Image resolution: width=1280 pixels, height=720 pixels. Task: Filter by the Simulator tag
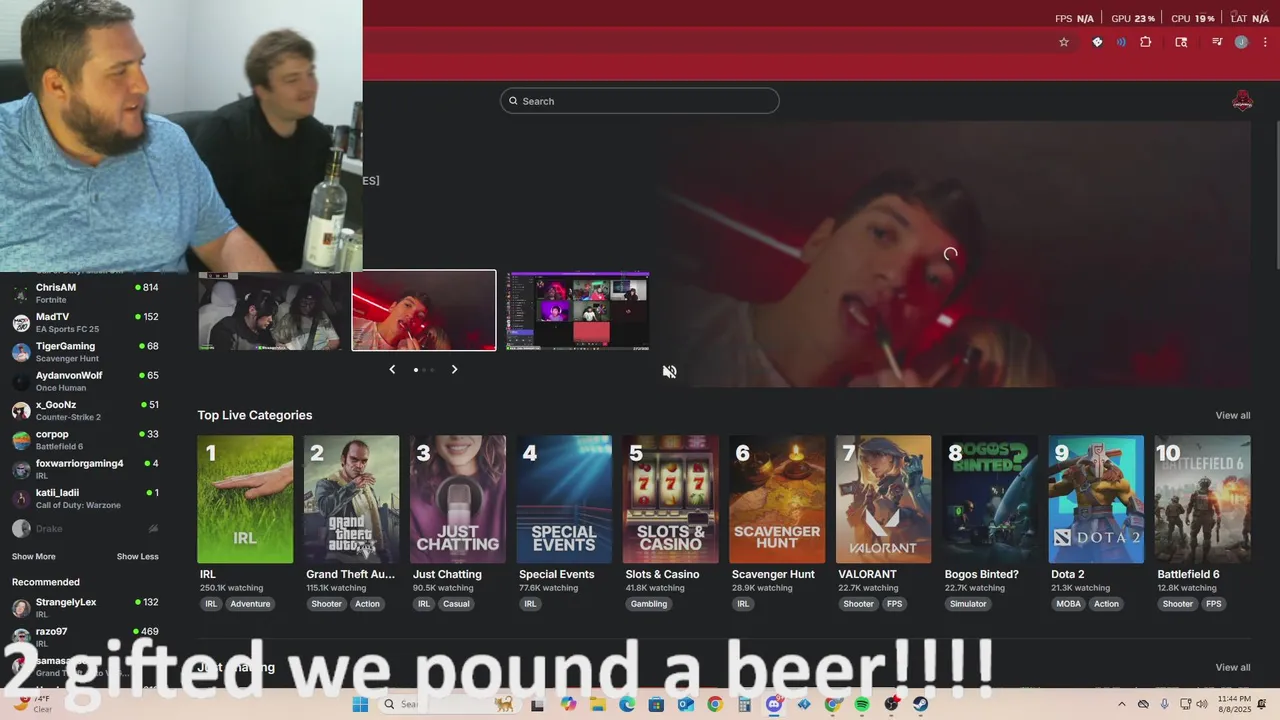click(968, 604)
